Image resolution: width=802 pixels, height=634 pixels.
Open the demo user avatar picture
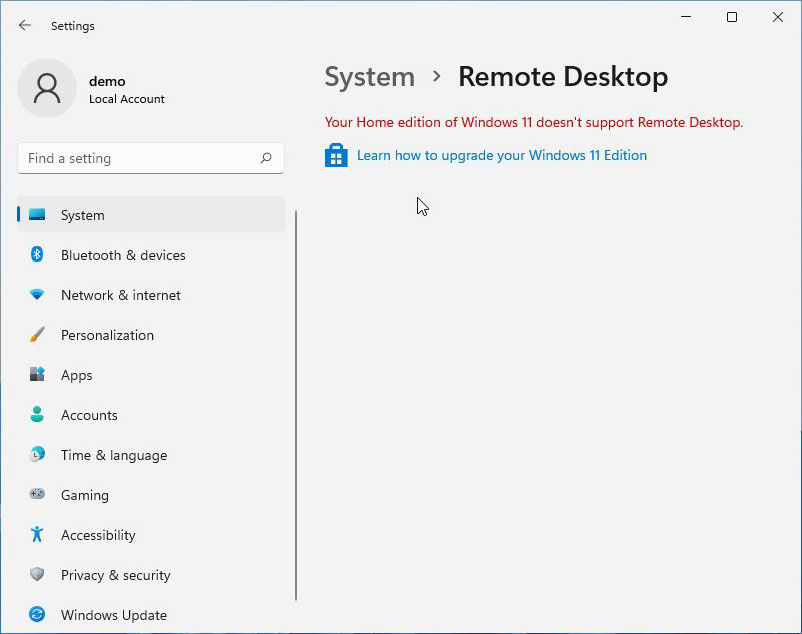tap(47, 88)
